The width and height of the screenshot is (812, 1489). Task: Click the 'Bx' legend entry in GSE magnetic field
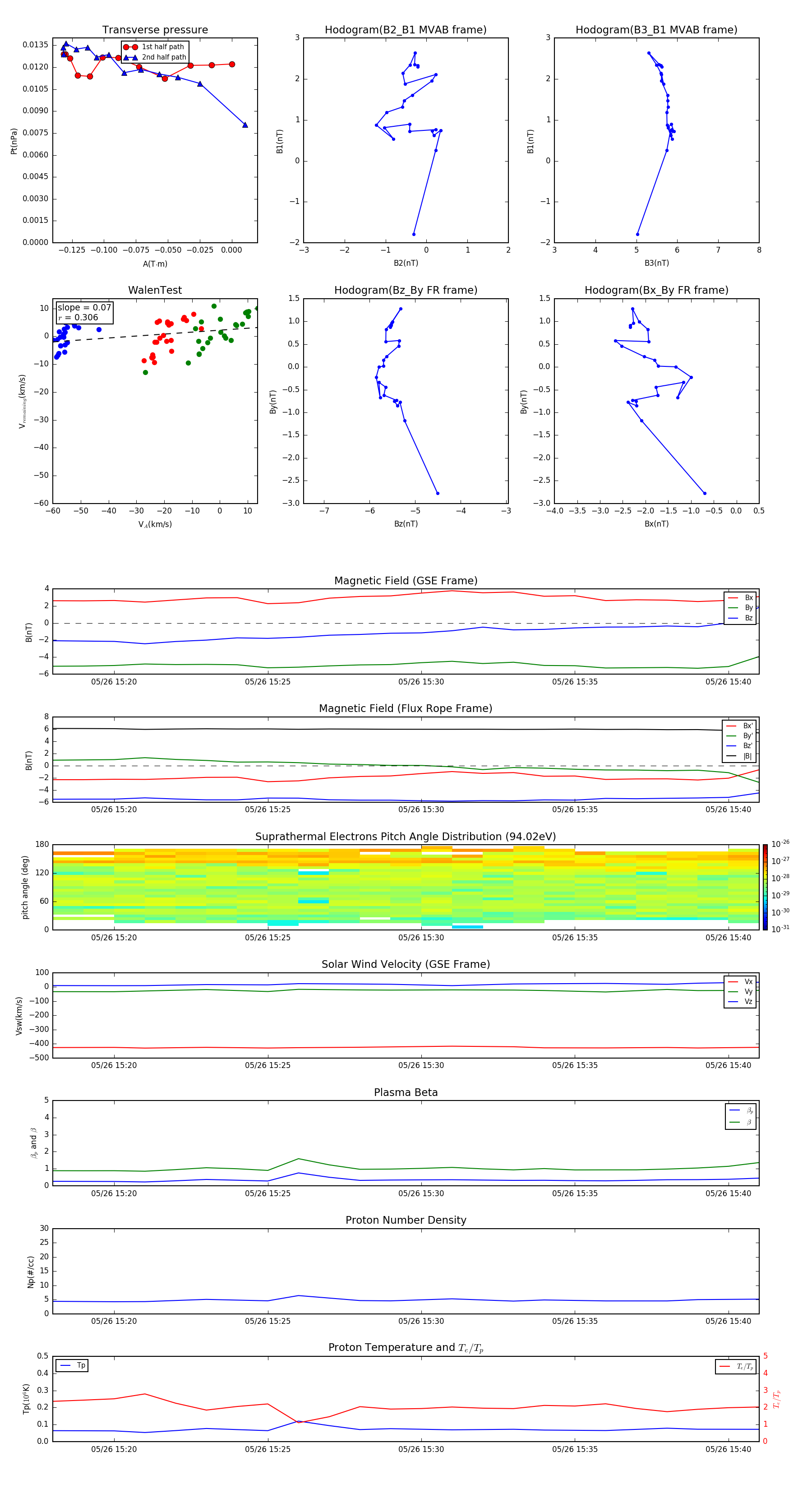click(x=740, y=598)
